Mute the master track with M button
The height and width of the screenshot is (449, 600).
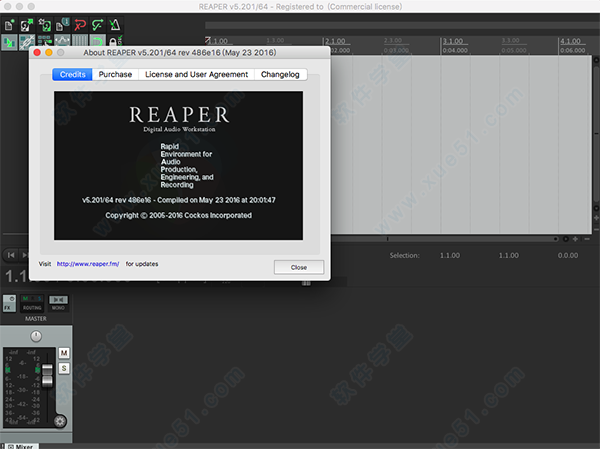pos(64,353)
